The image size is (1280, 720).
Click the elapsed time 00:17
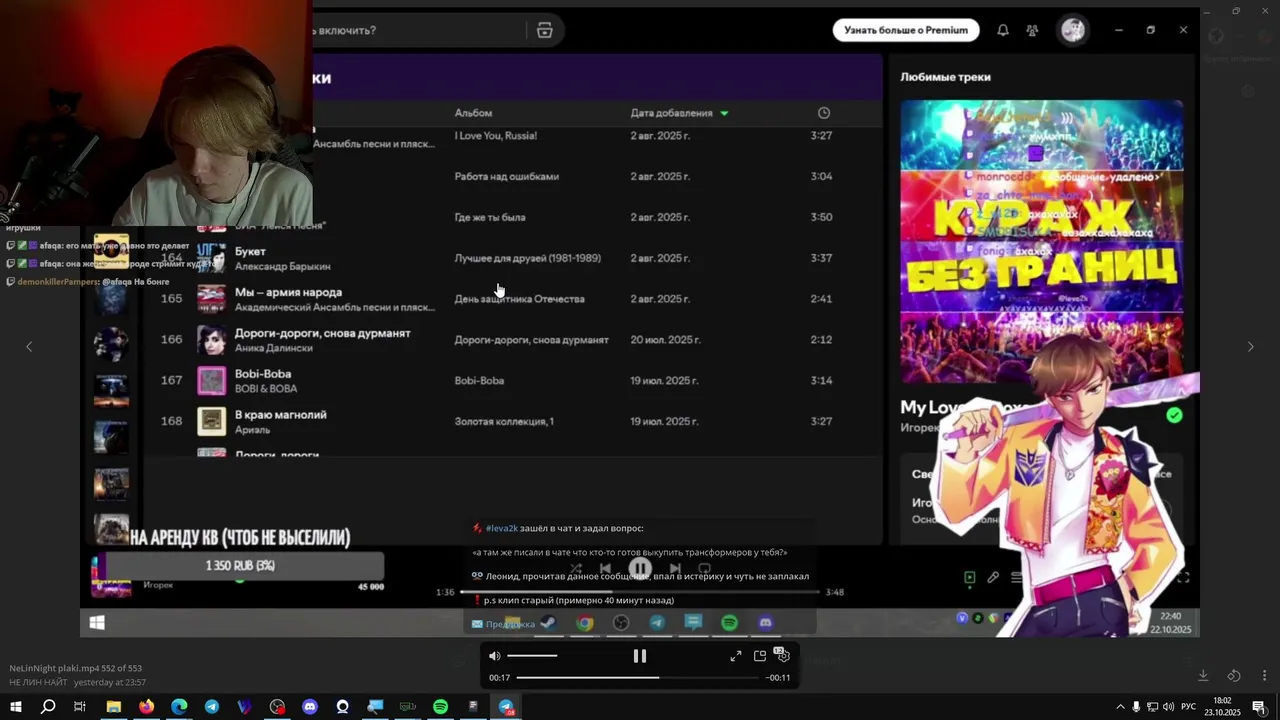[499, 678]
